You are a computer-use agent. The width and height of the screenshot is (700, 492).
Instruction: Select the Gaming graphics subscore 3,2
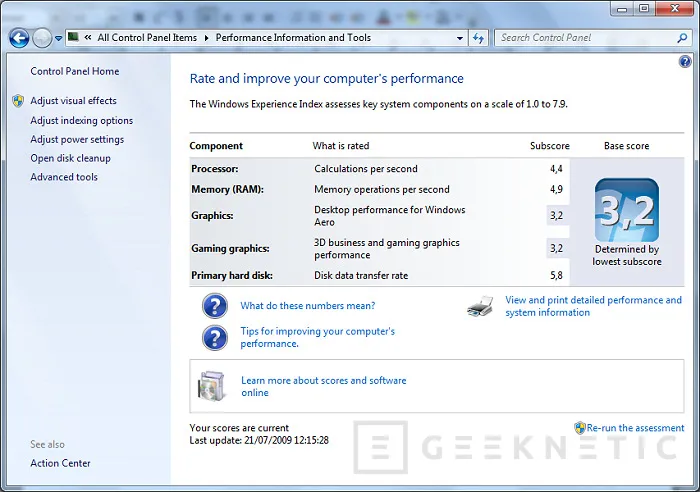pyautogui.click(x=556, y=249)
